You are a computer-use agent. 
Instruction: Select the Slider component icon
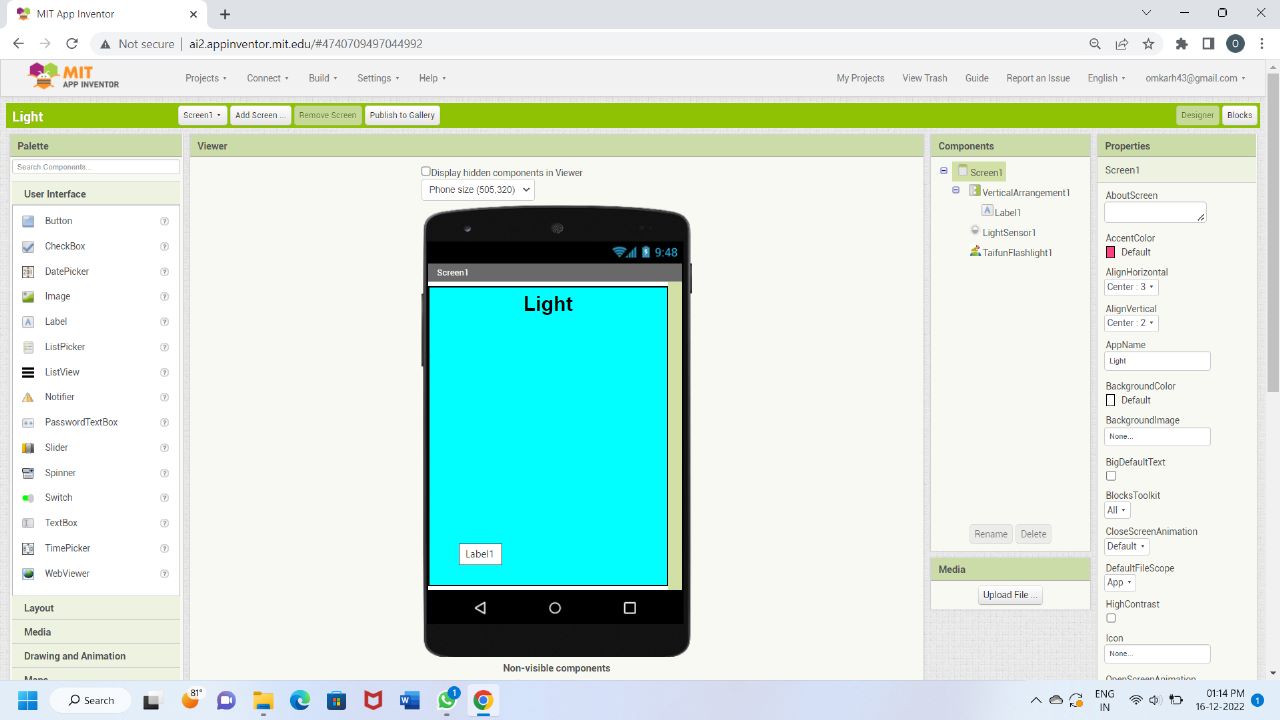click(28, 448)
